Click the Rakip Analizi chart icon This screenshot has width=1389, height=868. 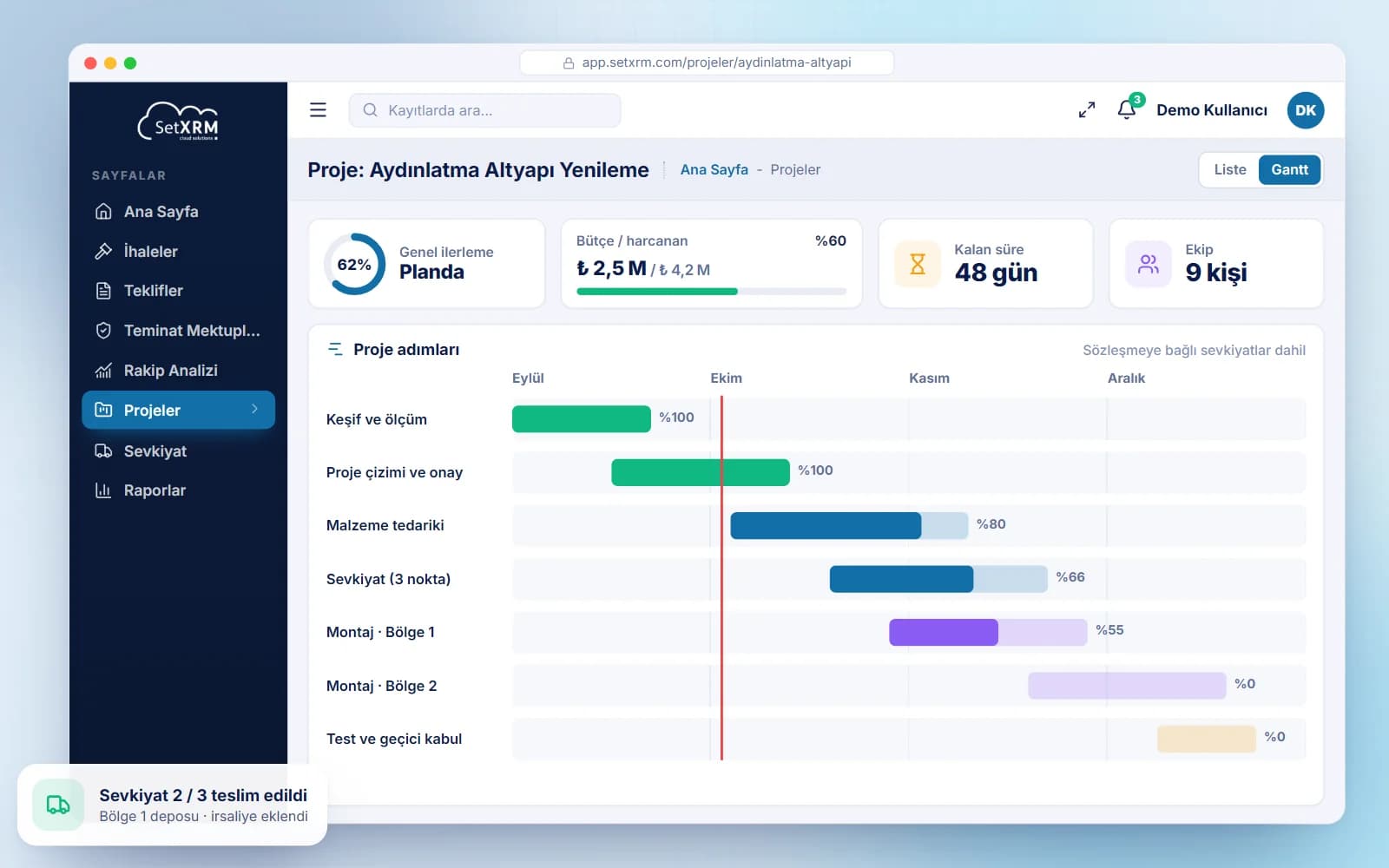[x=103, y=371]
